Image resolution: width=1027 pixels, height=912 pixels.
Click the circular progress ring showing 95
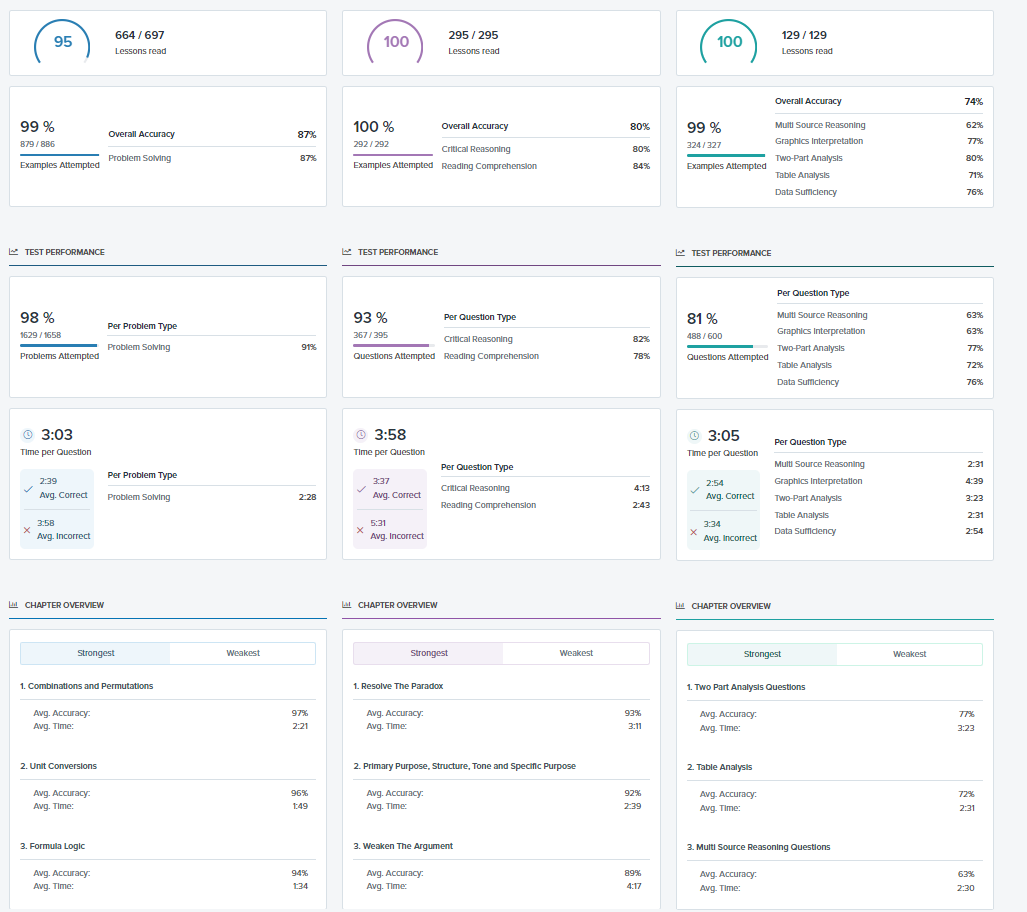tap(63, 42)
